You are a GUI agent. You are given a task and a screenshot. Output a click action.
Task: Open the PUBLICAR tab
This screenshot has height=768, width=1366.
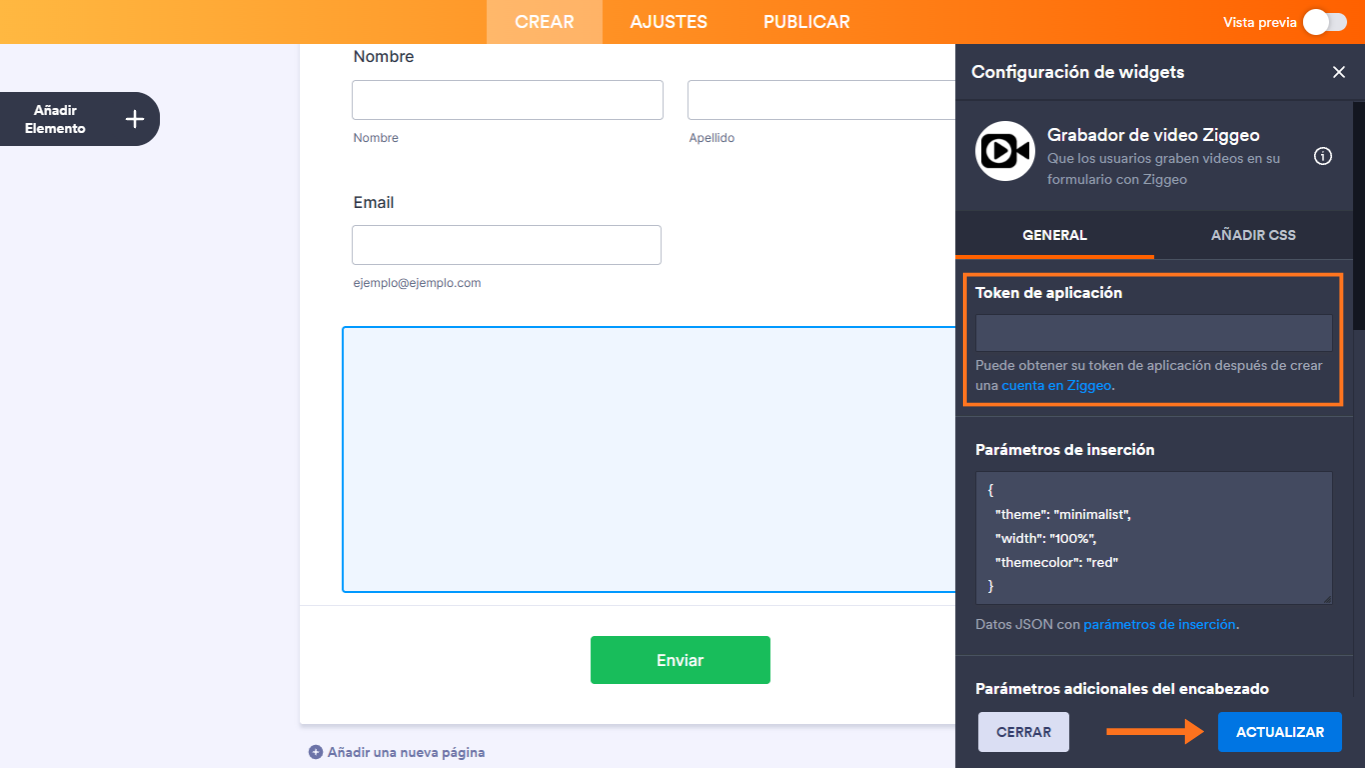806,21
